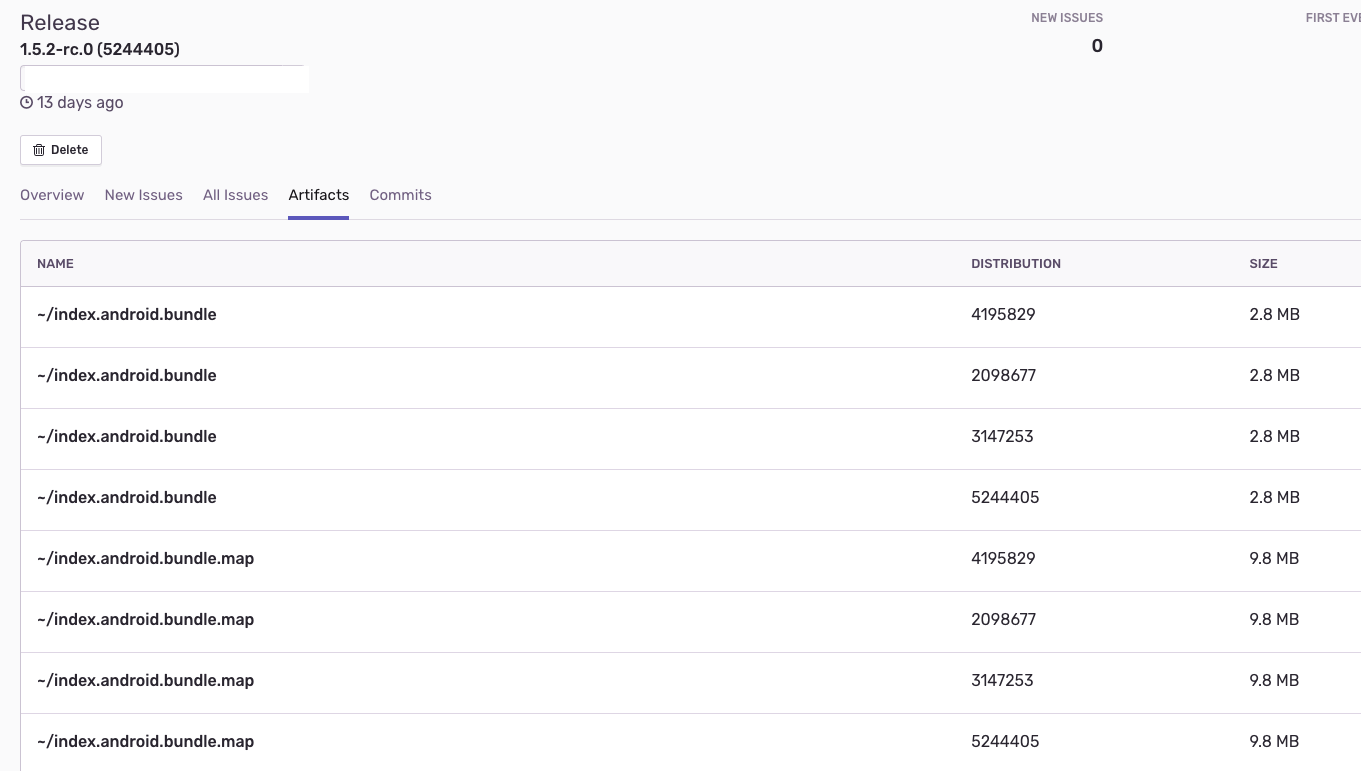
Task: Click index.android.bundle.map with distribution 5244405
Action: [x=146, y=741]
